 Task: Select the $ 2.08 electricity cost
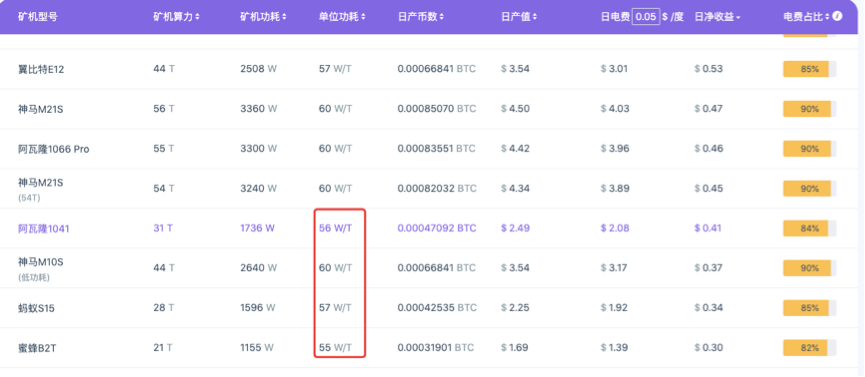click(615, 229)
